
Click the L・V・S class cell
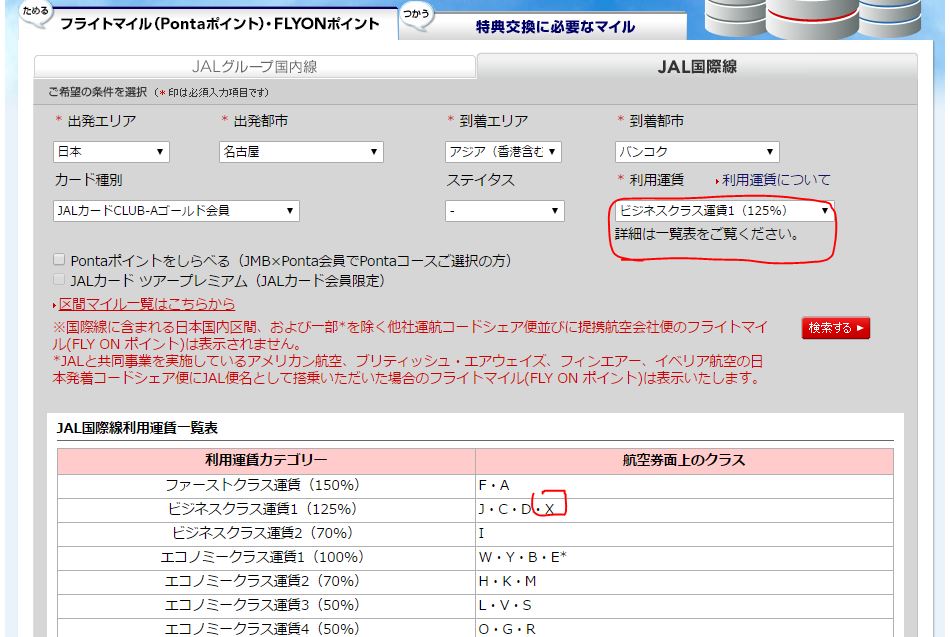(x=684, y=606)
